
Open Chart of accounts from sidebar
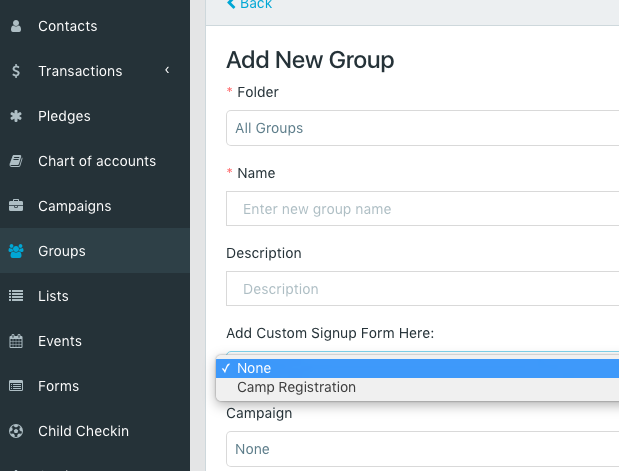click(97, 161)
